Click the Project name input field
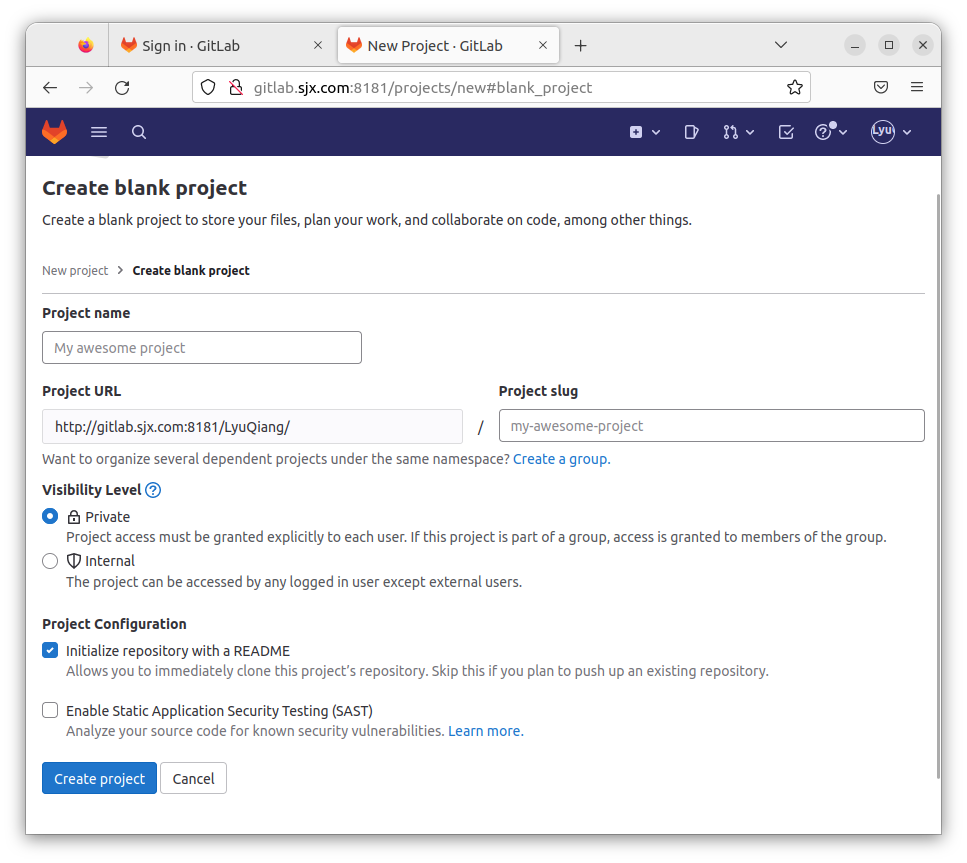 click(202, 348)
